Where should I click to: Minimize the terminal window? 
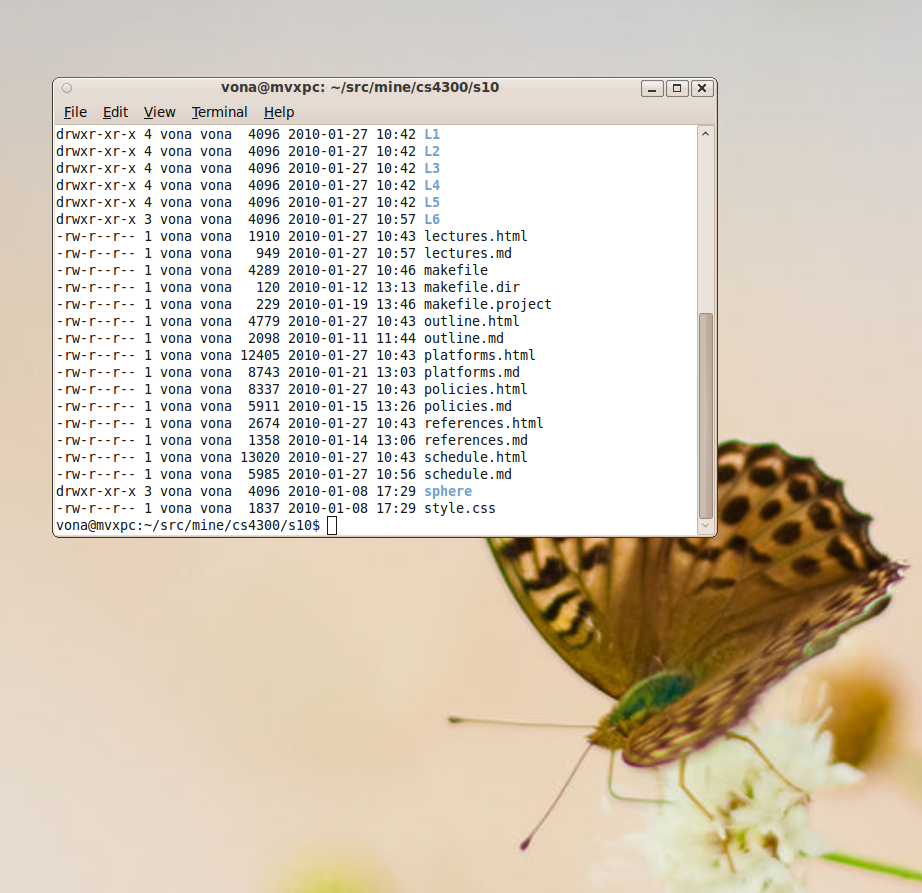(653, 88)
